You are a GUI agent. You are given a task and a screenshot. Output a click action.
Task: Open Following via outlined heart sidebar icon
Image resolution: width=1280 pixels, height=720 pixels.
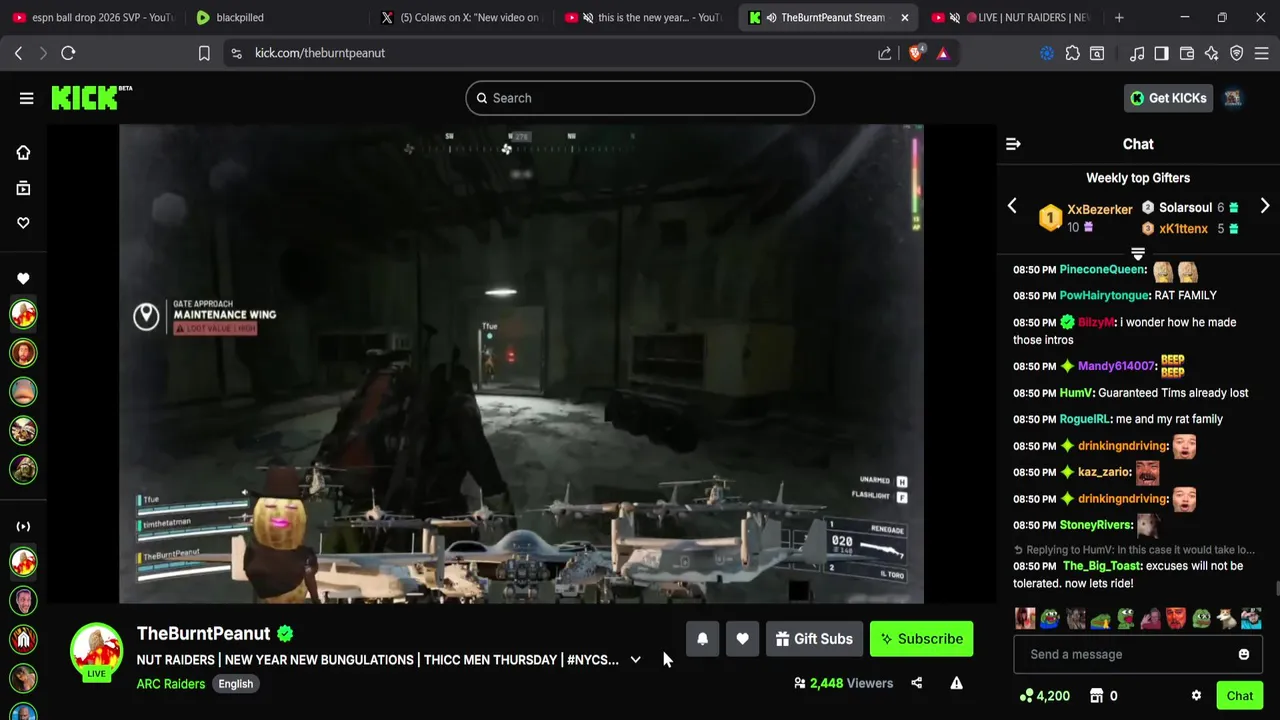coord(23,223)
